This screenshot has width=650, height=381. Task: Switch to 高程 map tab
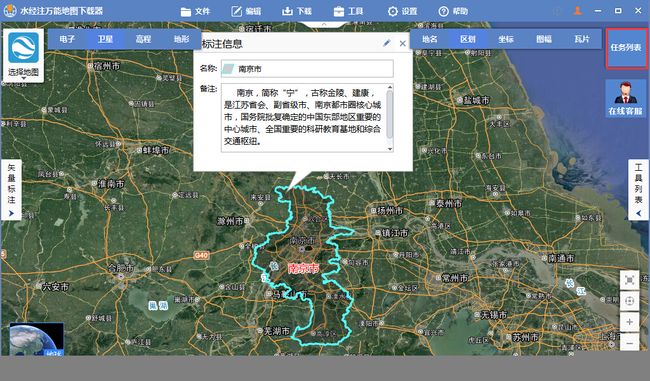[x=143, y=39]
